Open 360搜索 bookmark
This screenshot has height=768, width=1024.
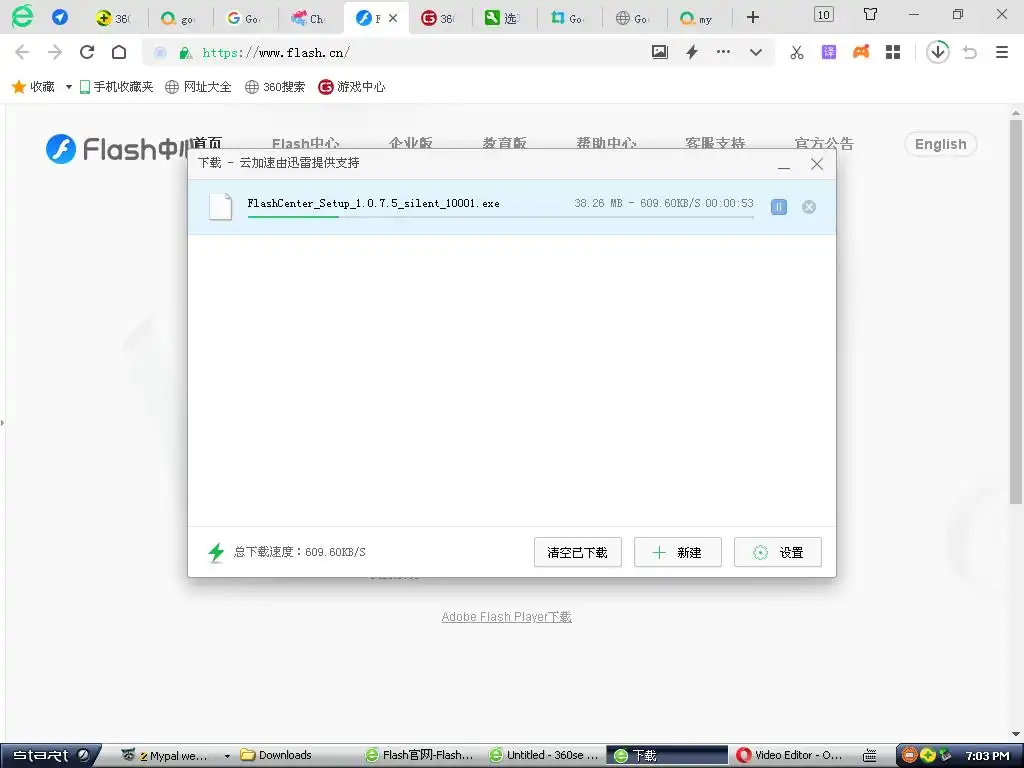[275, 87]
